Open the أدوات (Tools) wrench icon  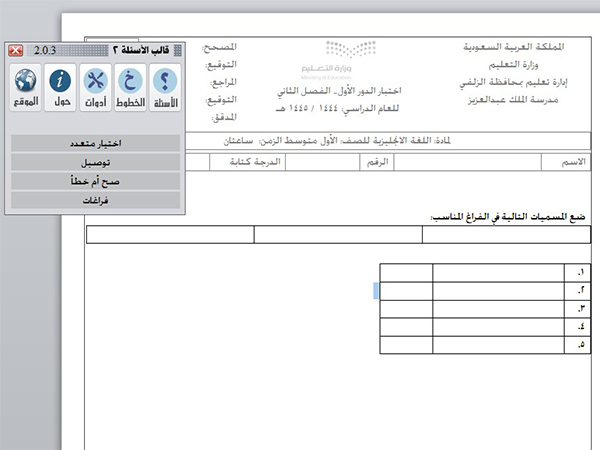(96, 88)
